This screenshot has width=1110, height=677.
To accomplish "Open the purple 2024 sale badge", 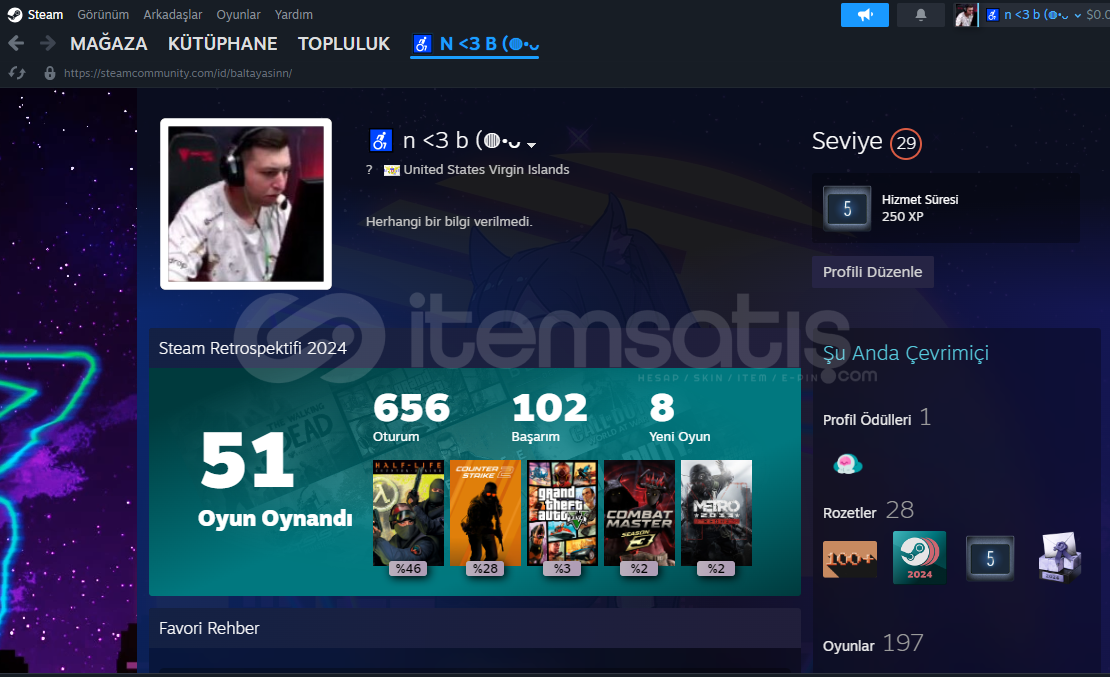I will pos(1059,557).
